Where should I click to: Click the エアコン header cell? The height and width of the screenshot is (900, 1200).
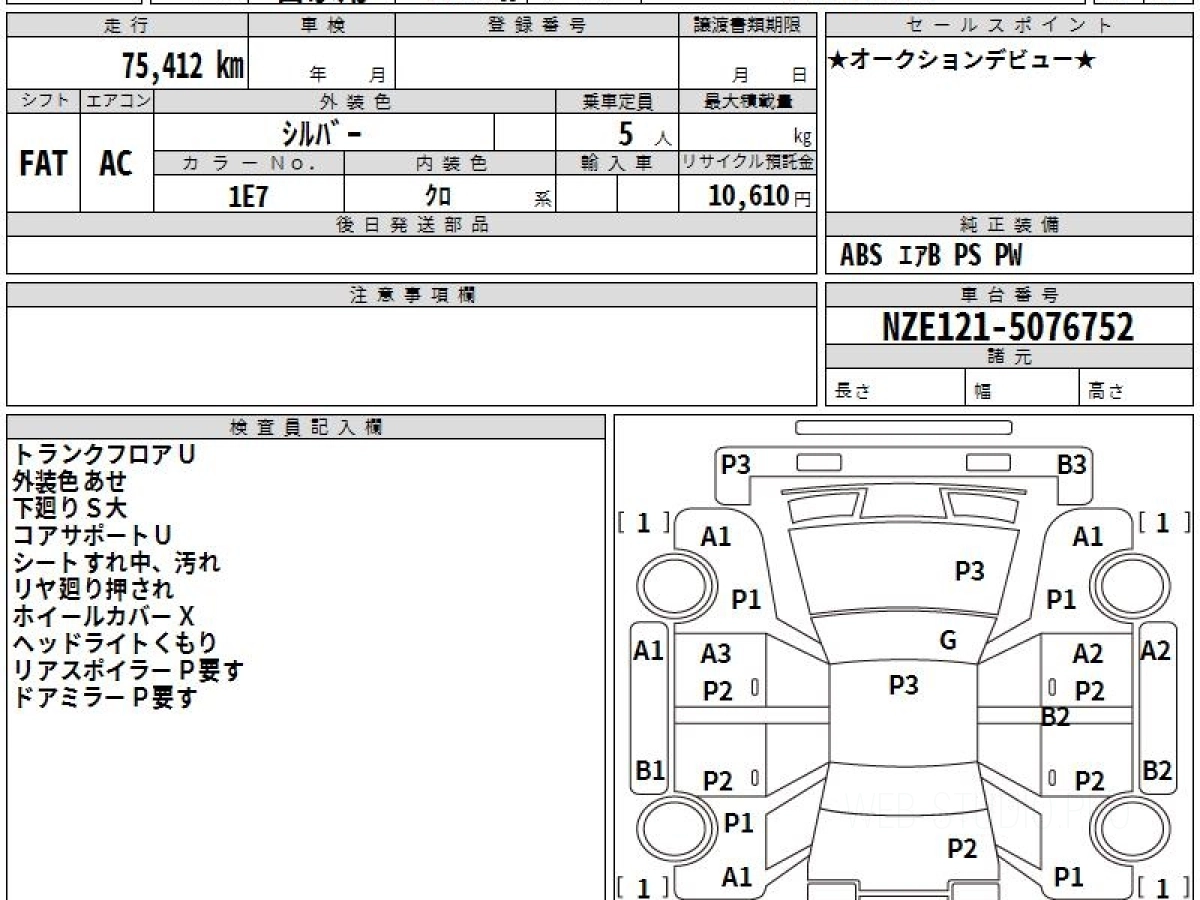point(117,101)
